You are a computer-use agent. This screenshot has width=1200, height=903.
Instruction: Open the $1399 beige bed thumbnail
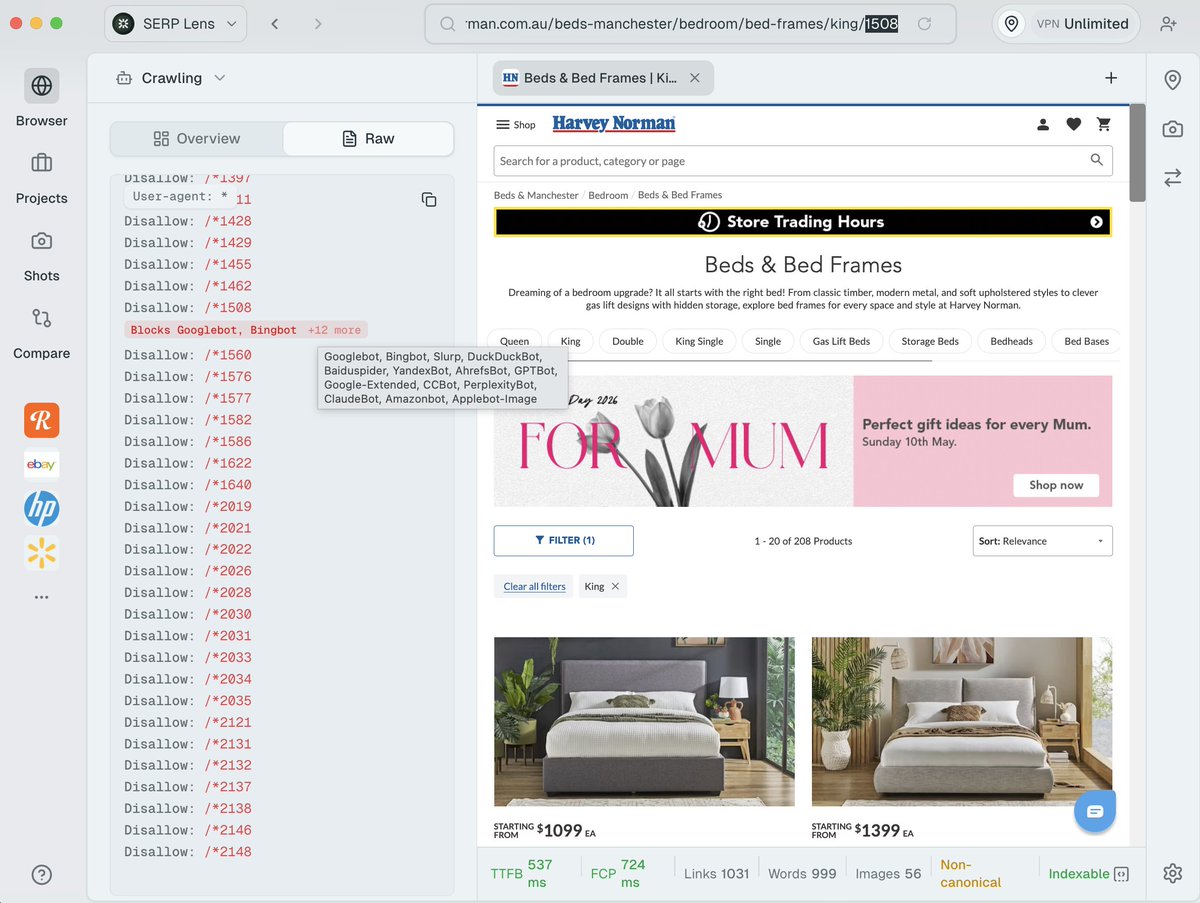tap(962, 721)
